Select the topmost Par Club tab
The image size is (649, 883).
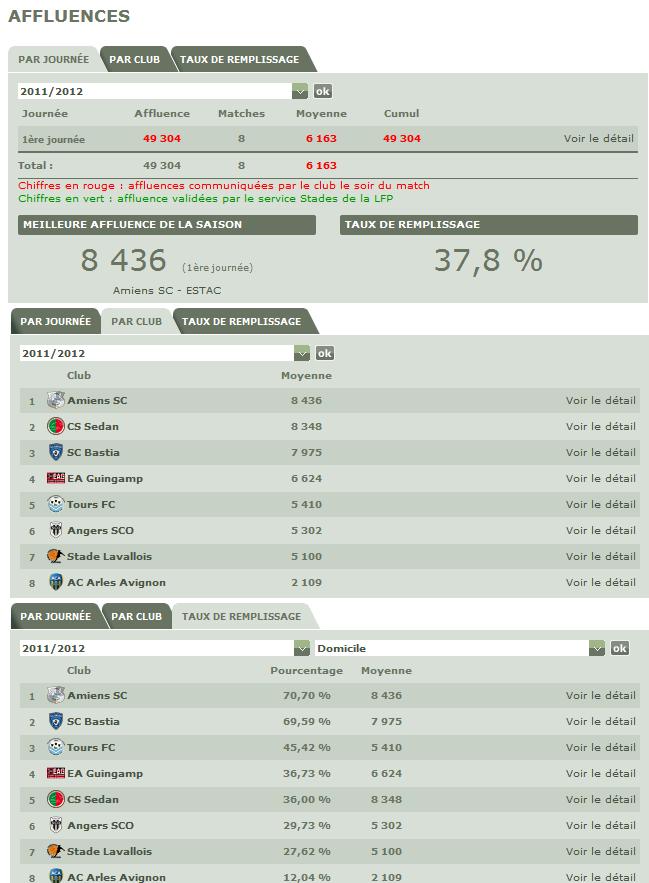134,59
